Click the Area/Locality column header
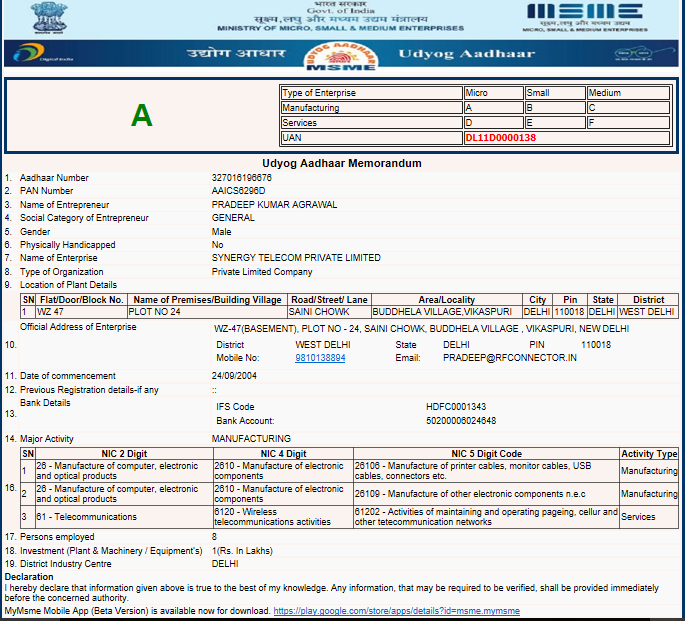This screenshot has height=621, width=685. coord(447,300)
